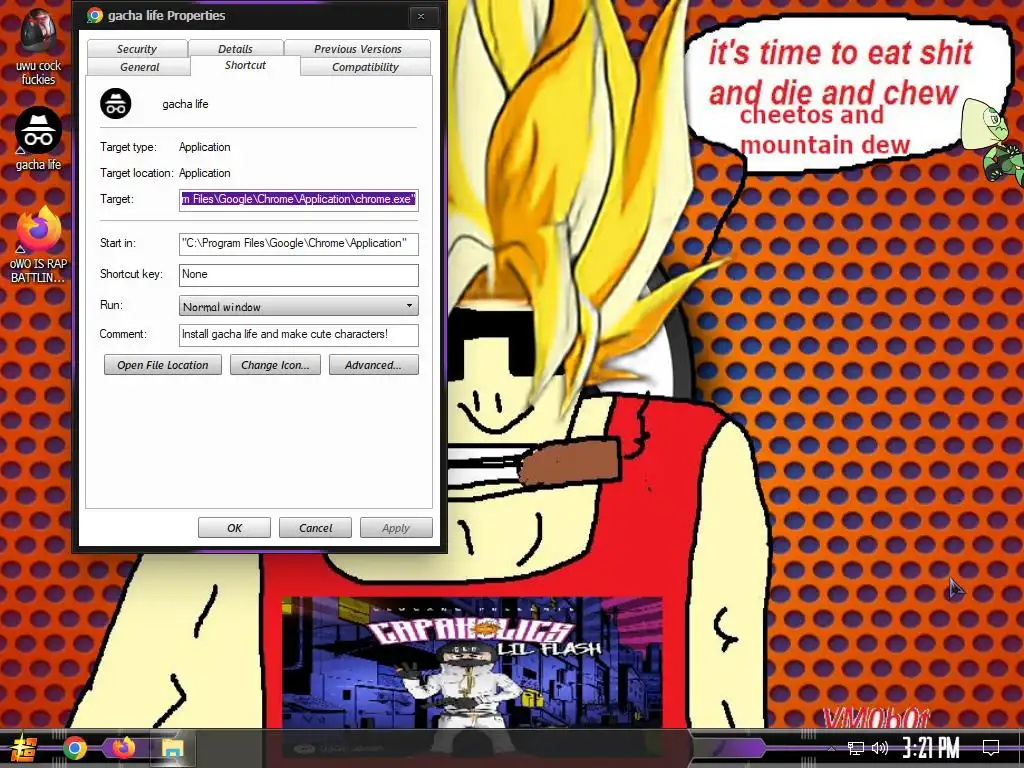
Task: Switch to the Compatibility tab
Action: pos(365,67)
